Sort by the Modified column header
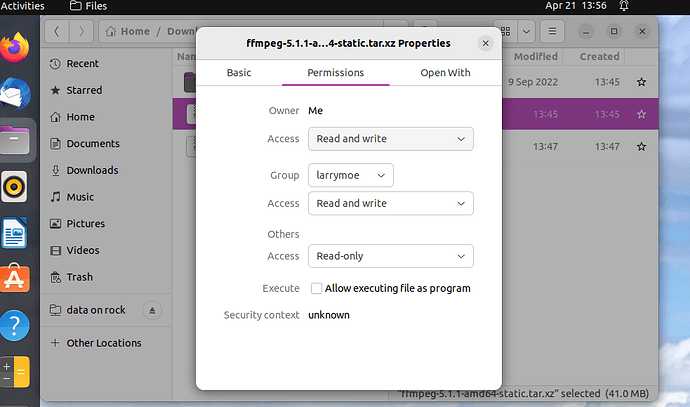This screenshot has width=690, height=407. pyautogui.click(x=535, y=57)
